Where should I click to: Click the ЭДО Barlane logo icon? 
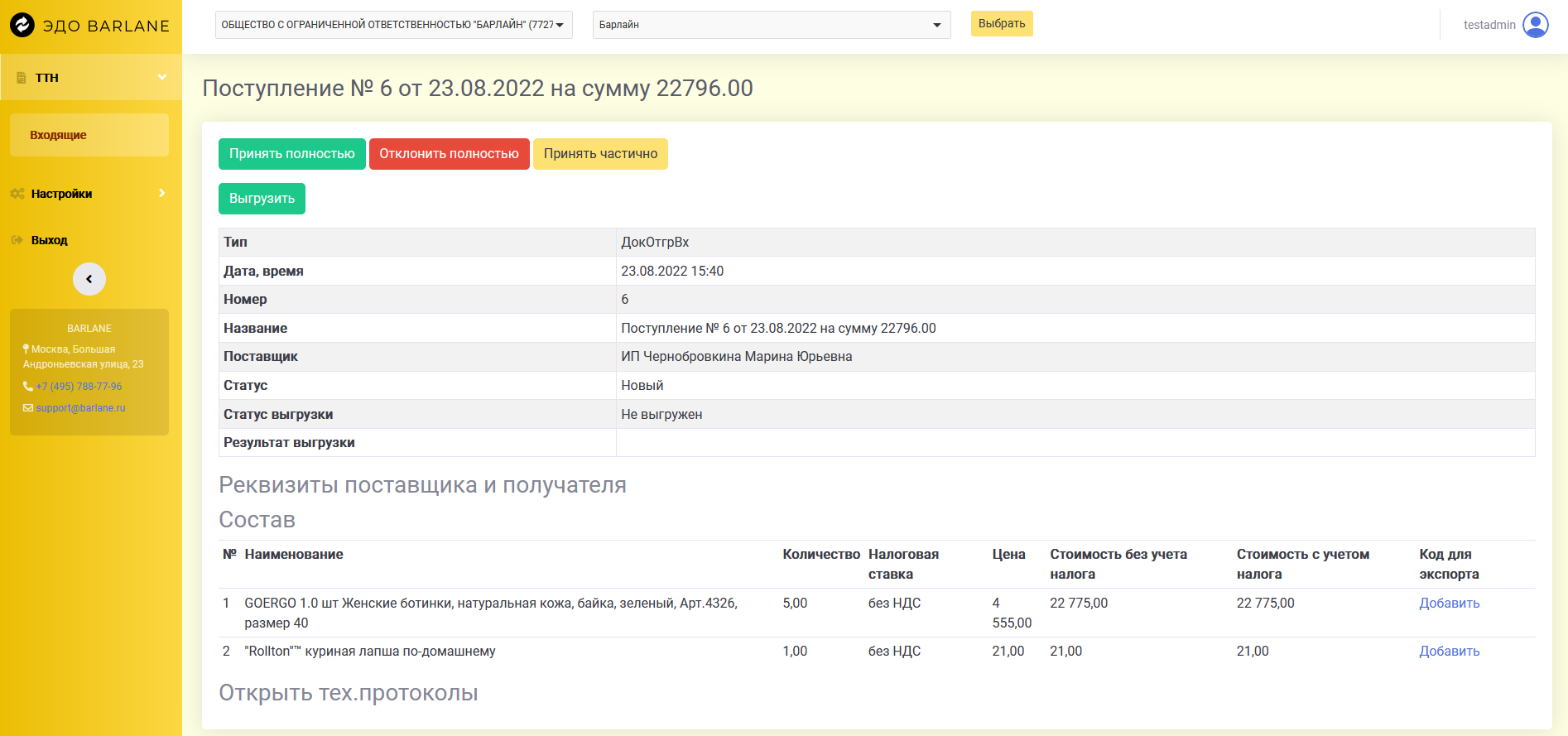pyautogui.click(x=22, y=25)
